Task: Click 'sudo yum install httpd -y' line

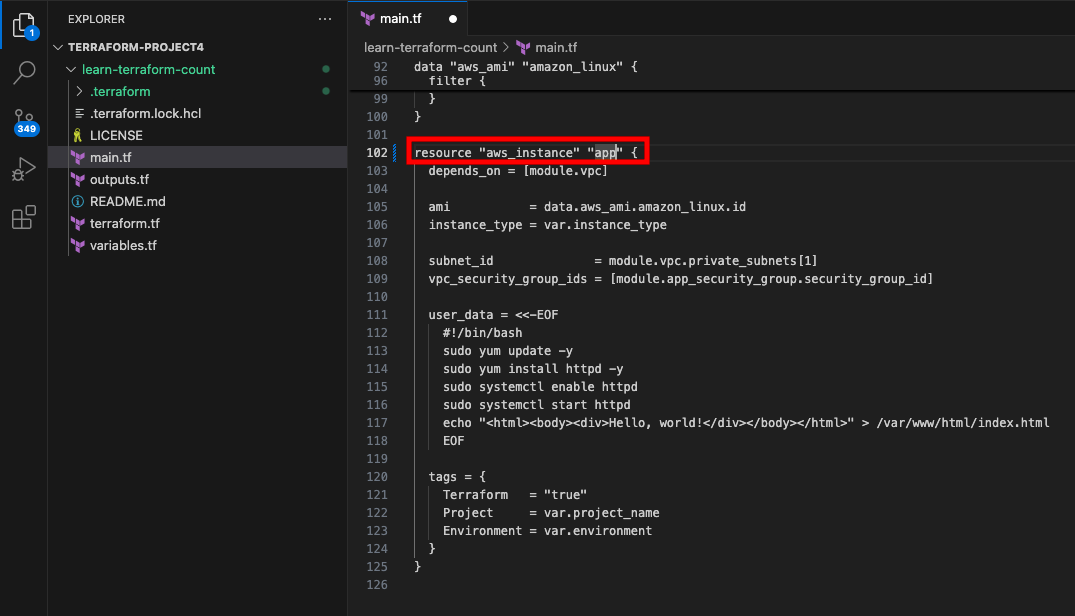Action: click(x=533, y=369)
